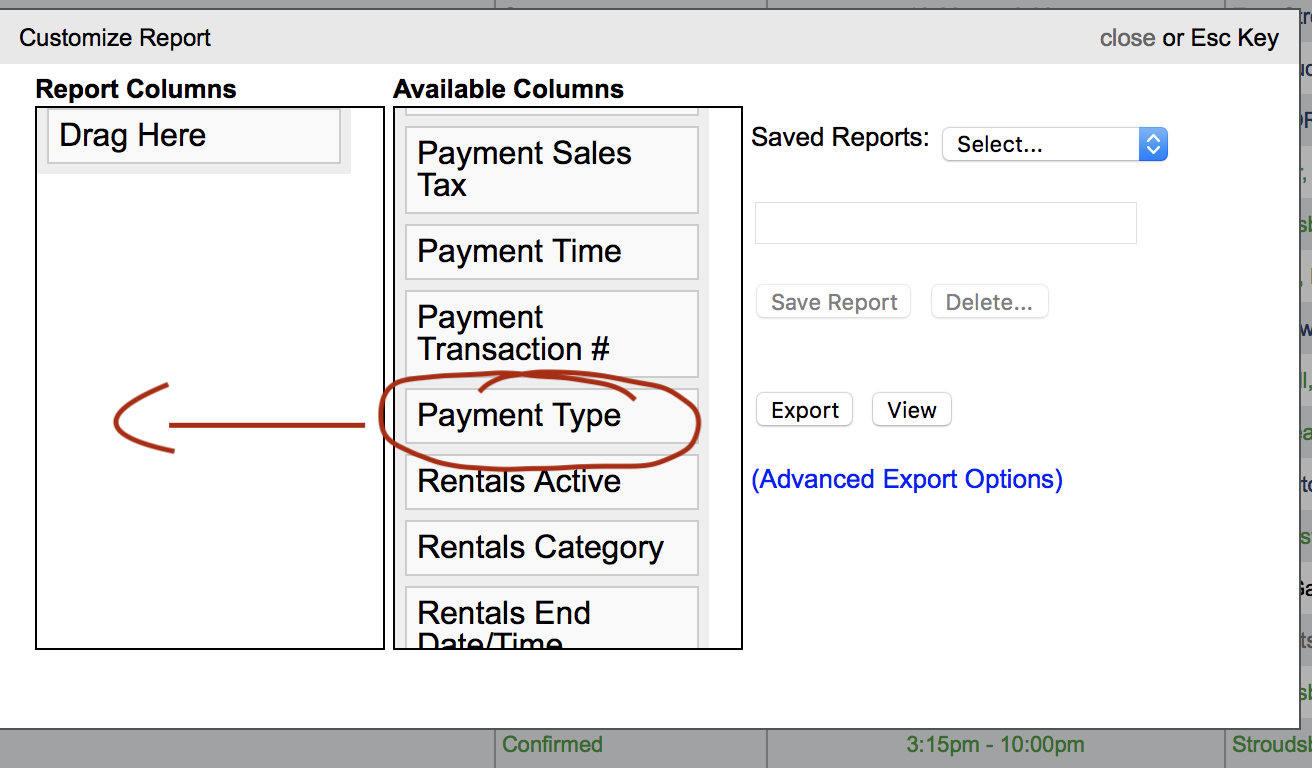Choose the Rentals Active column item
1312x768 pixels.
pyautogui.click(x=551, y=482)
